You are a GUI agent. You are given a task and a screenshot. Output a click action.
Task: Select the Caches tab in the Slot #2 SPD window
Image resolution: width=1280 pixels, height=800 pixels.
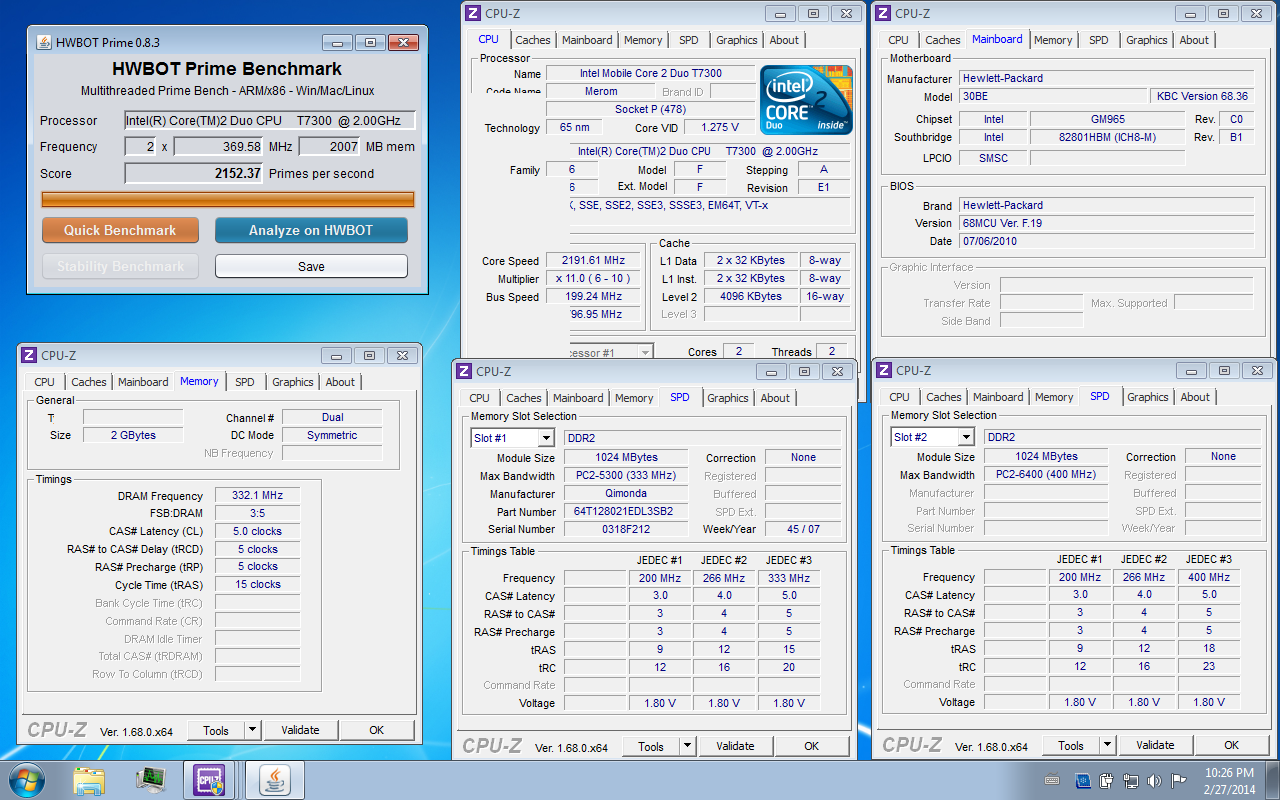[943, 397]
